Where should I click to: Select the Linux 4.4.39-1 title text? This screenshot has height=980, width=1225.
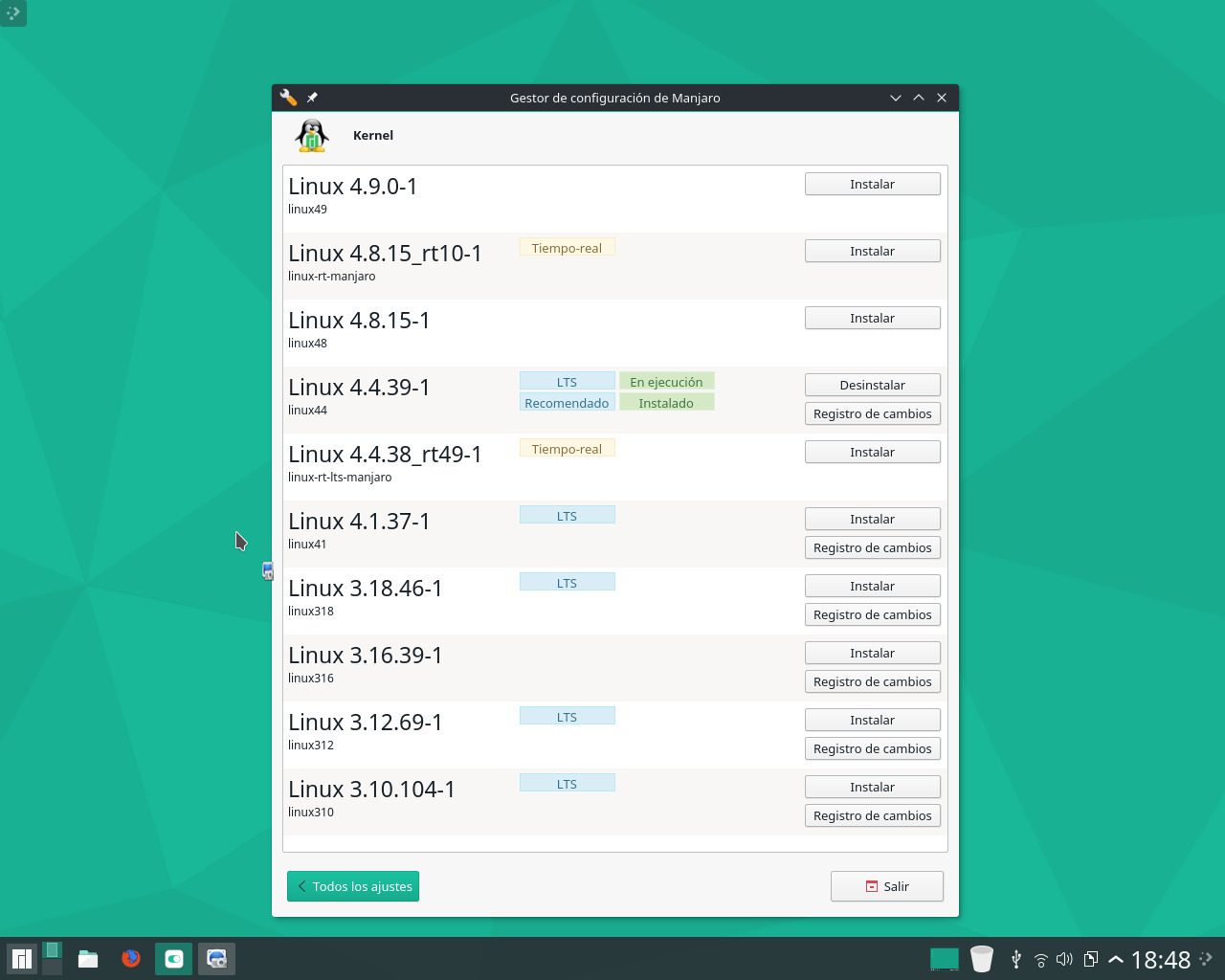359,388
